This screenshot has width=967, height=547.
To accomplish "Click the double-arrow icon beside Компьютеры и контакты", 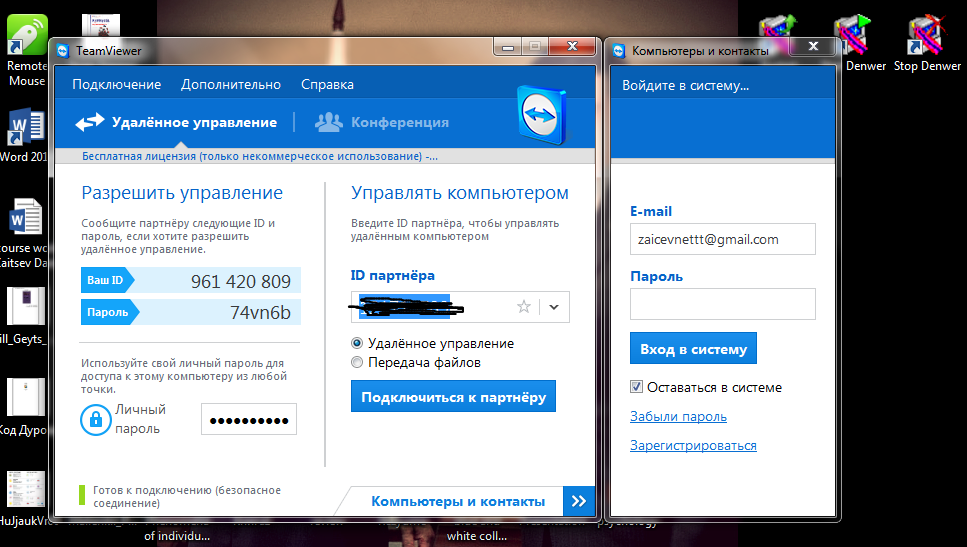I will [x=579, y=501].
